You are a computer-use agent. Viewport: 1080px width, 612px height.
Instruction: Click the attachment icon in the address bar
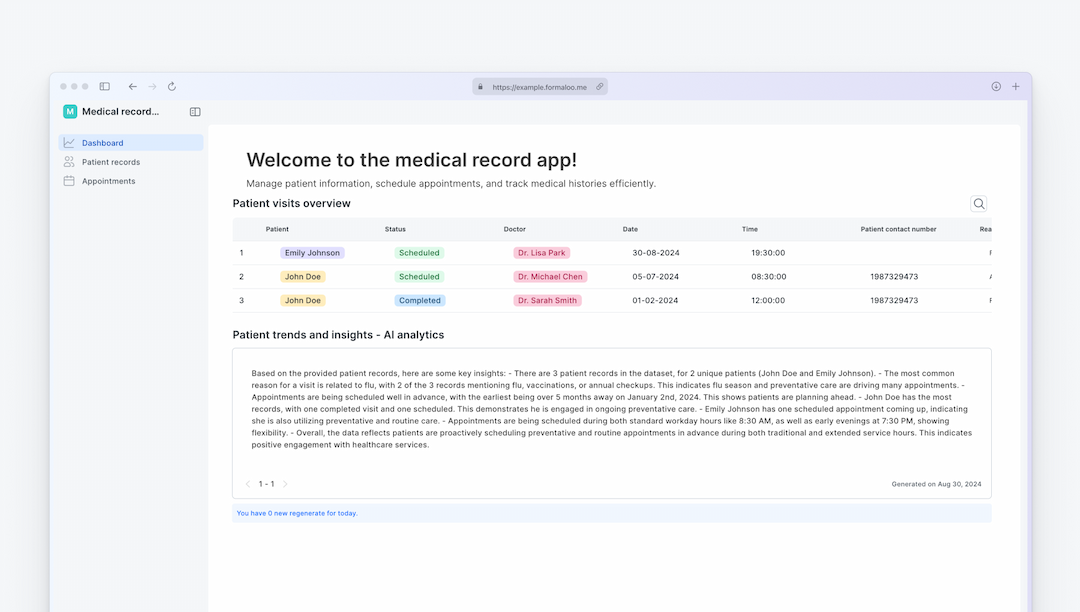(600, 86)
